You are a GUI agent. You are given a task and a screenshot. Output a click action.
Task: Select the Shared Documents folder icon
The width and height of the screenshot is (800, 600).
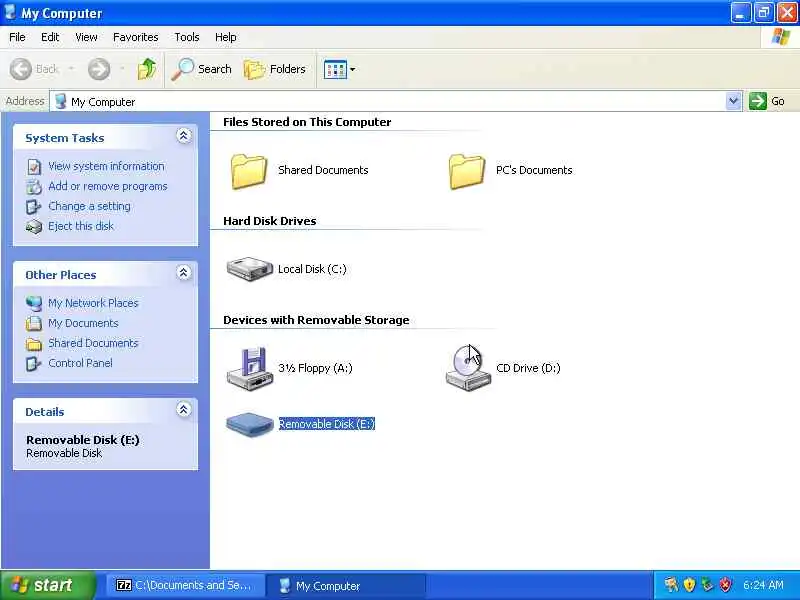coord(249,171)
